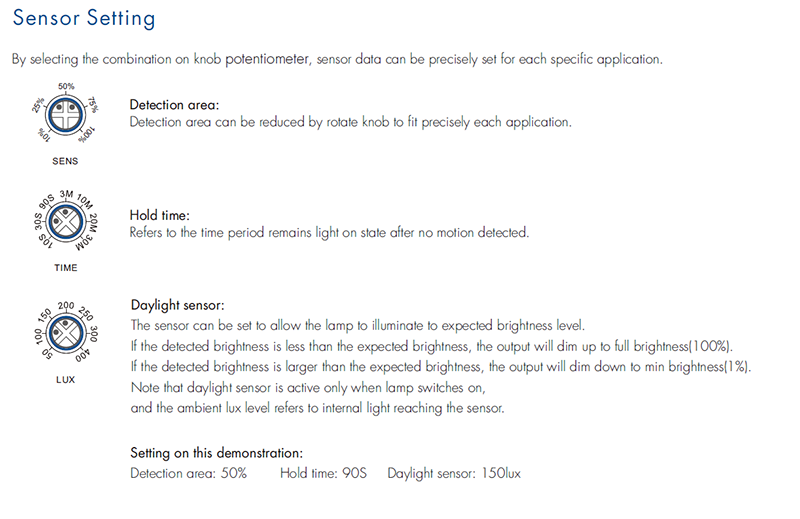Click the Daylight sensor: heading
This screenshot has height=519, width=800.
coord(178,305)
